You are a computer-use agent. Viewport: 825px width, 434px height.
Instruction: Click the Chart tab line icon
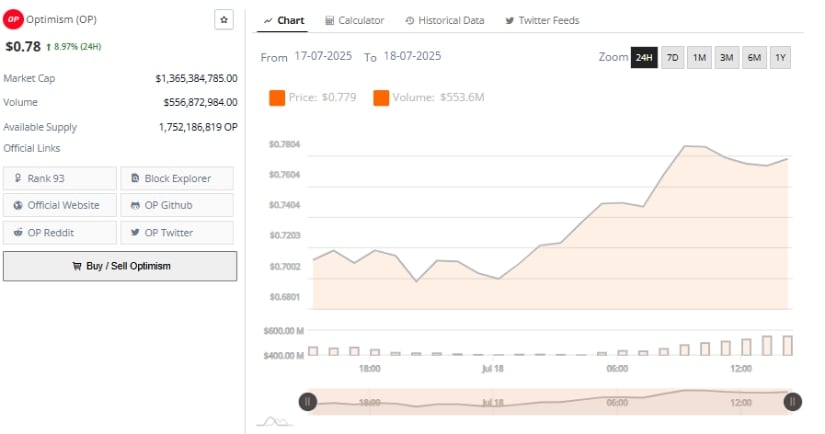coord(268,21)
